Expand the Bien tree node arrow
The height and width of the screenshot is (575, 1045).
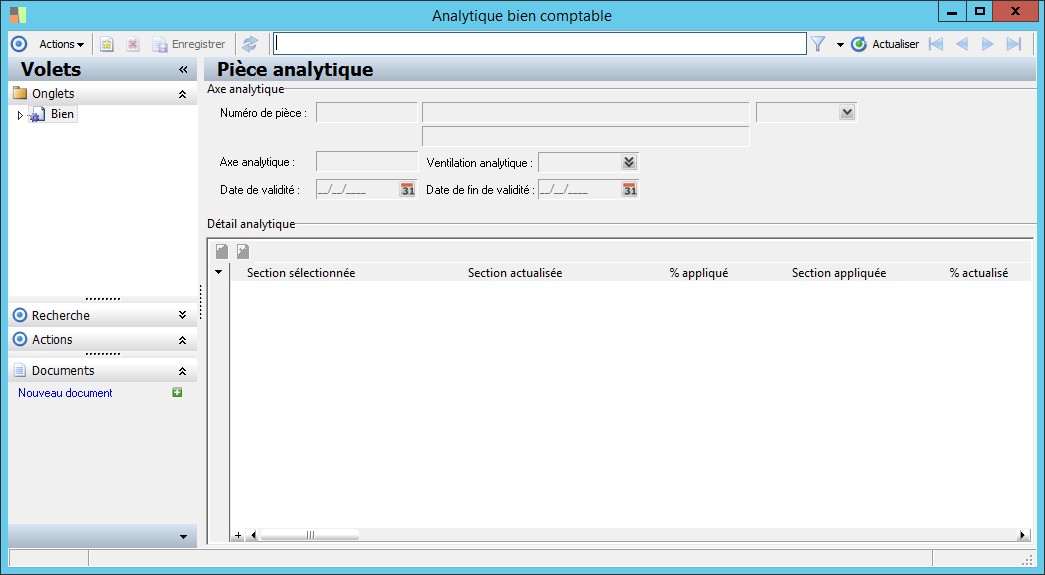[x=20, y=115]
